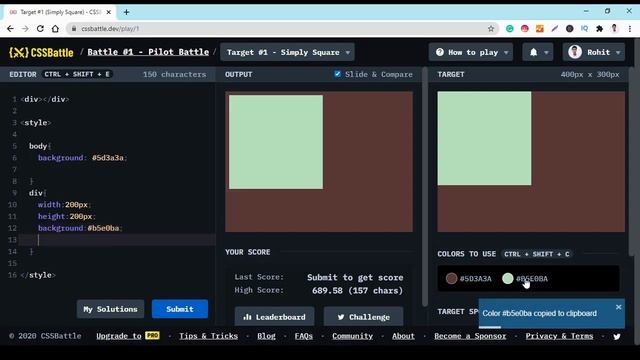Open the Rohit account dropdown arrow
The height and width of the screenshot is (360, 640).
tap(618, 53)
